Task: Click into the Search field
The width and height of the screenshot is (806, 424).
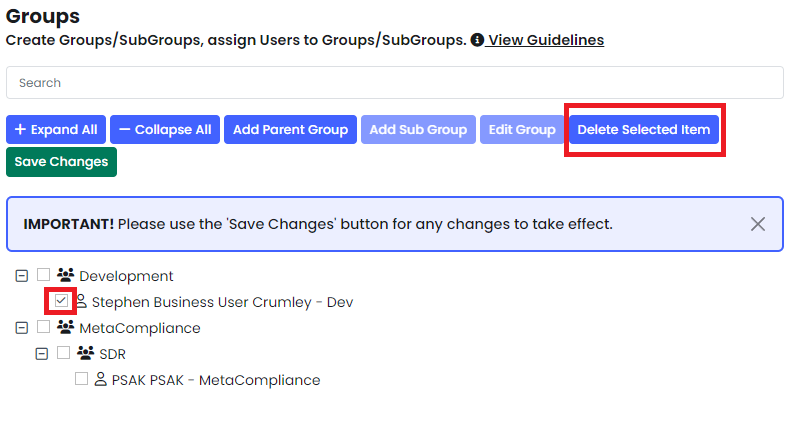Action: (395, 83)
